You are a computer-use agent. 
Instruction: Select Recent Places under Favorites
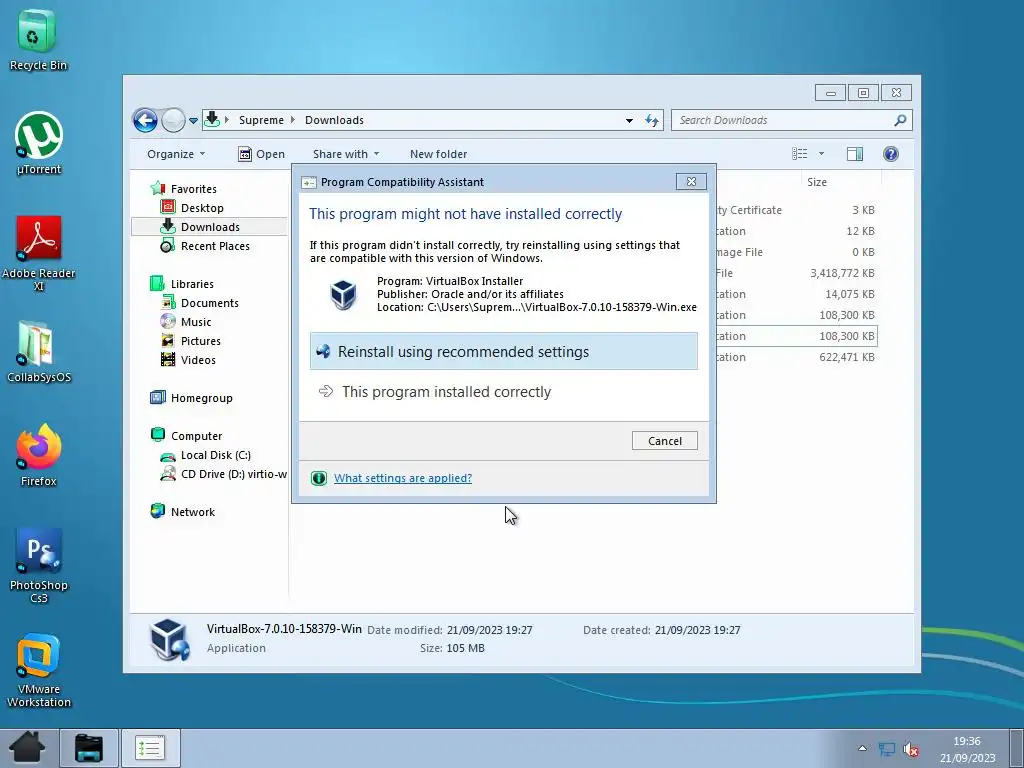tap(205, 246)
